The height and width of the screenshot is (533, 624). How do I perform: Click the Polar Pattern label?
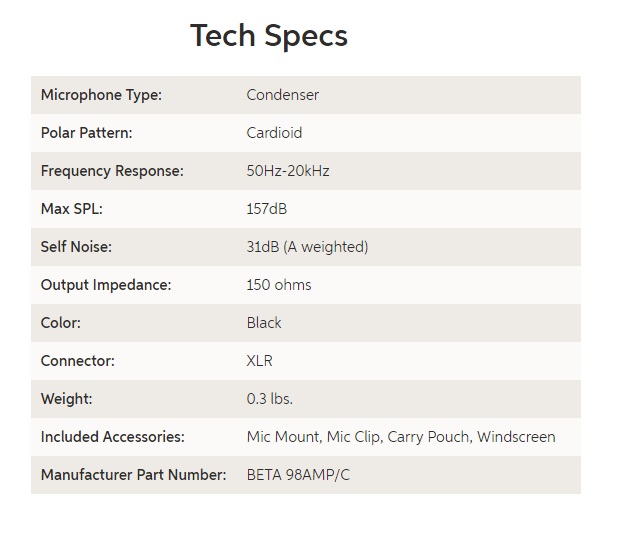(x=86, y=133)
